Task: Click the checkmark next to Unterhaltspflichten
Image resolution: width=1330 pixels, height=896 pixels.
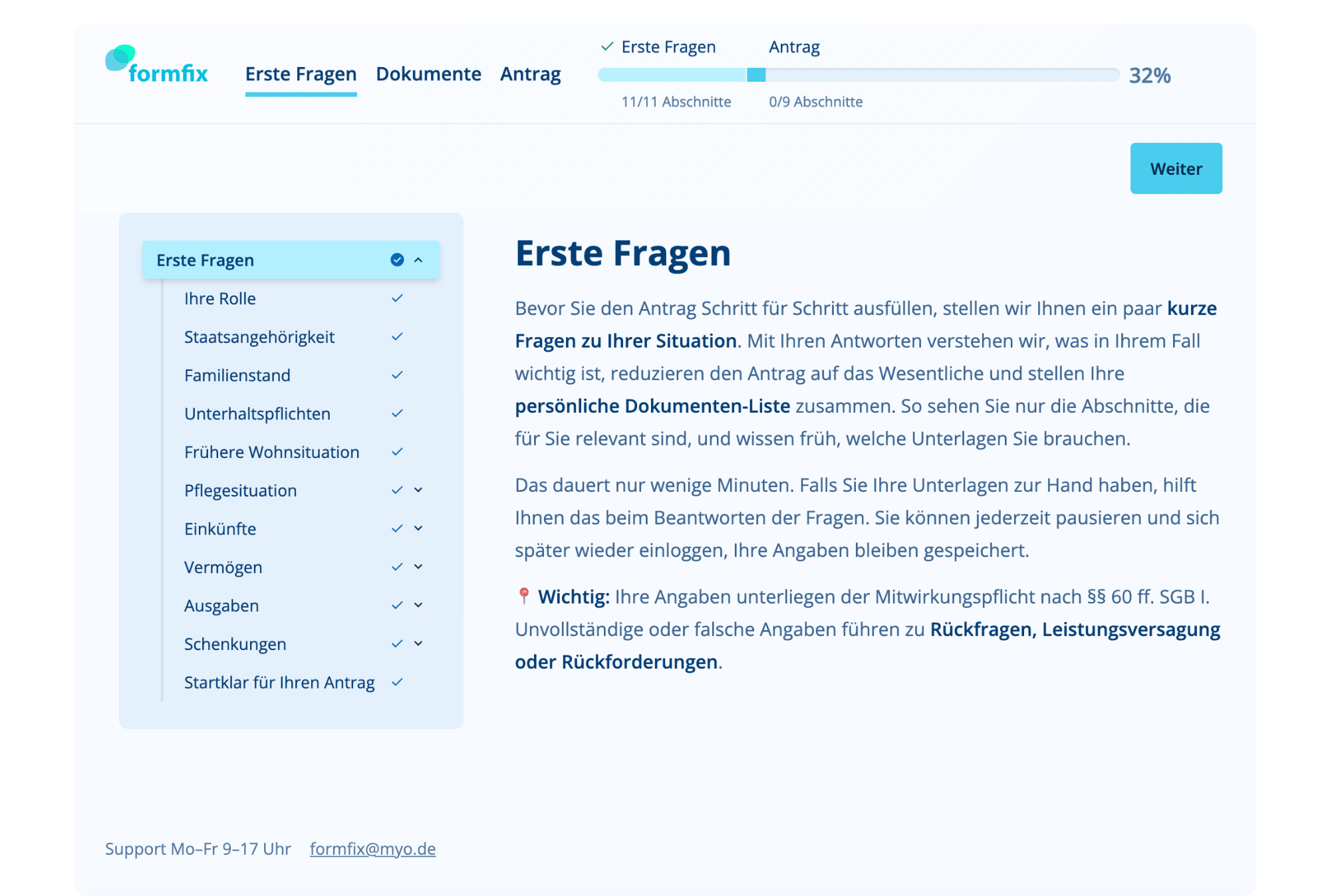Action: tap(397, 413)
